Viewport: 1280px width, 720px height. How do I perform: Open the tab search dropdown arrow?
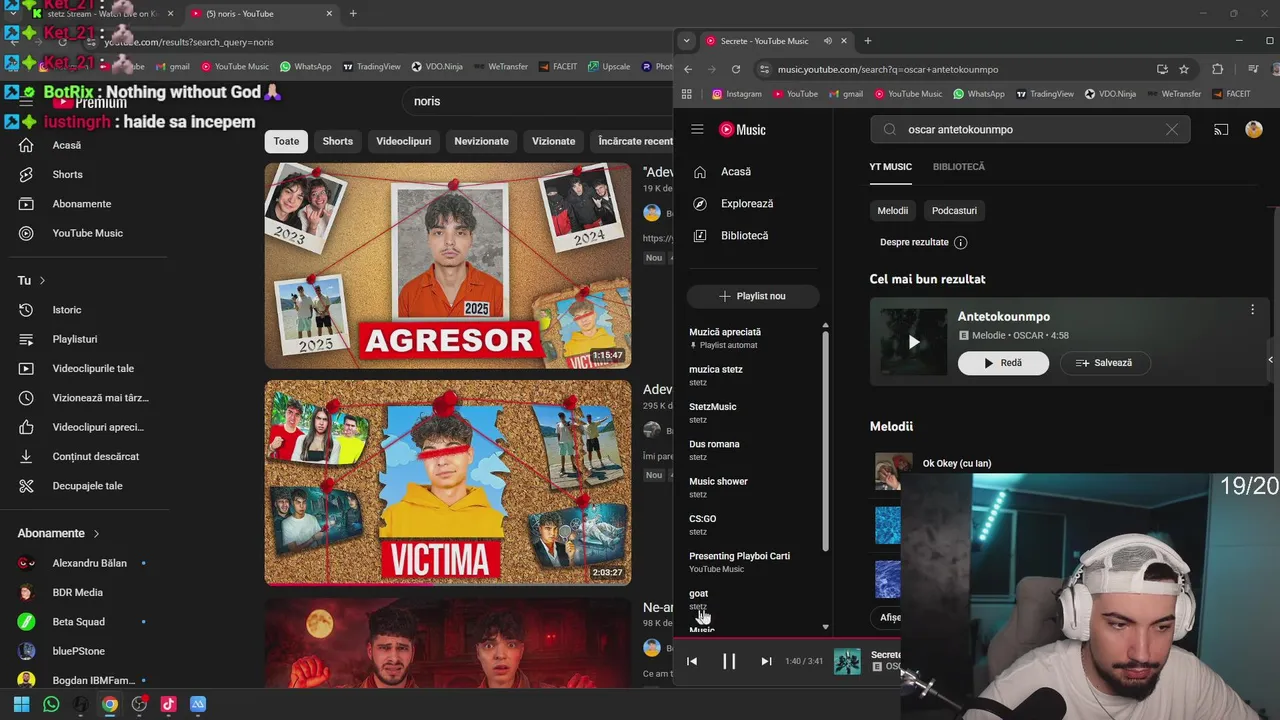pos(686,41)
